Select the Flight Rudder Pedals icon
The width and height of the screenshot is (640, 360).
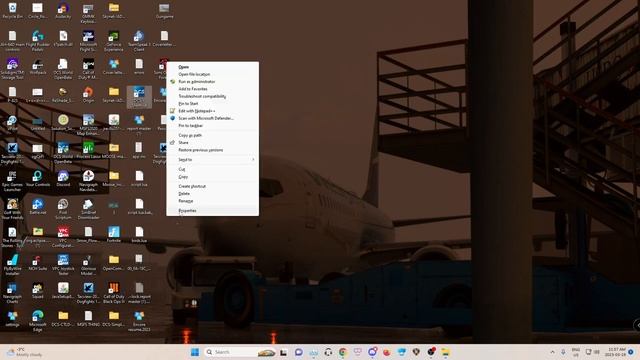(x=38, y=41)
